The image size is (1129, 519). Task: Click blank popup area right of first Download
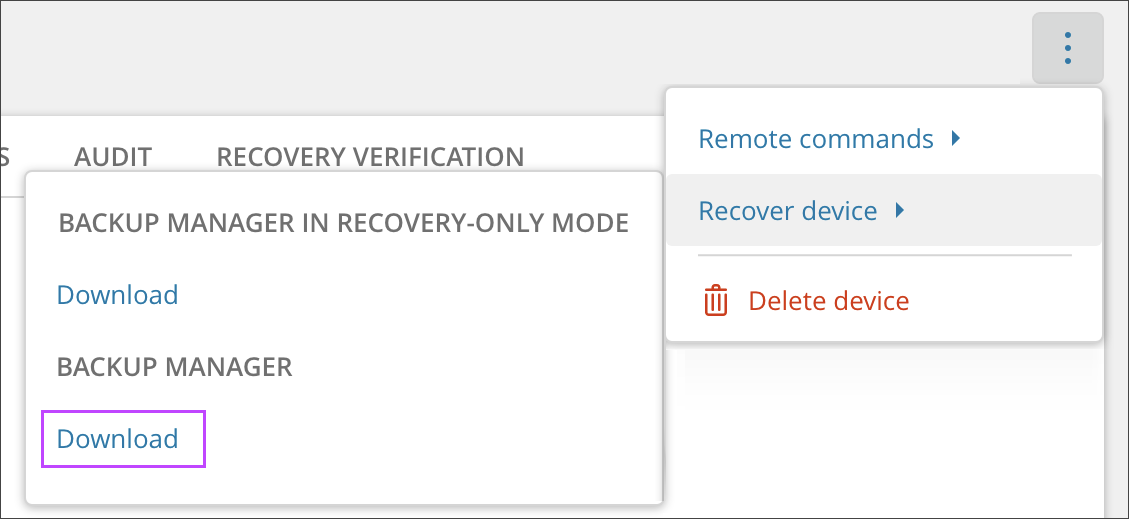click(420, 295)
